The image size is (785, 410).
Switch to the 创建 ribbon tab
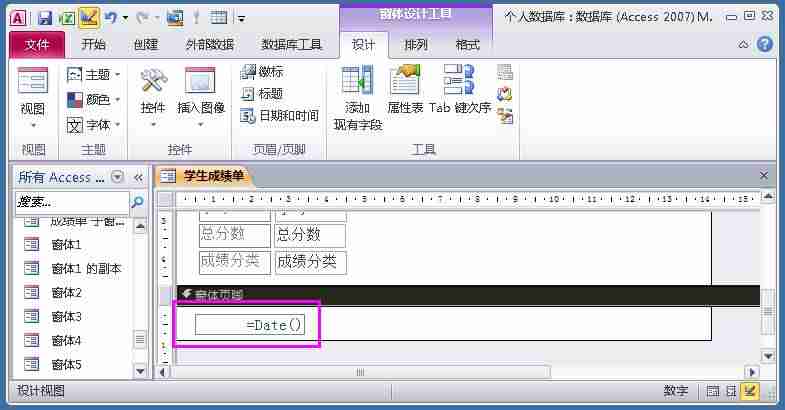(x=146, y=45)
